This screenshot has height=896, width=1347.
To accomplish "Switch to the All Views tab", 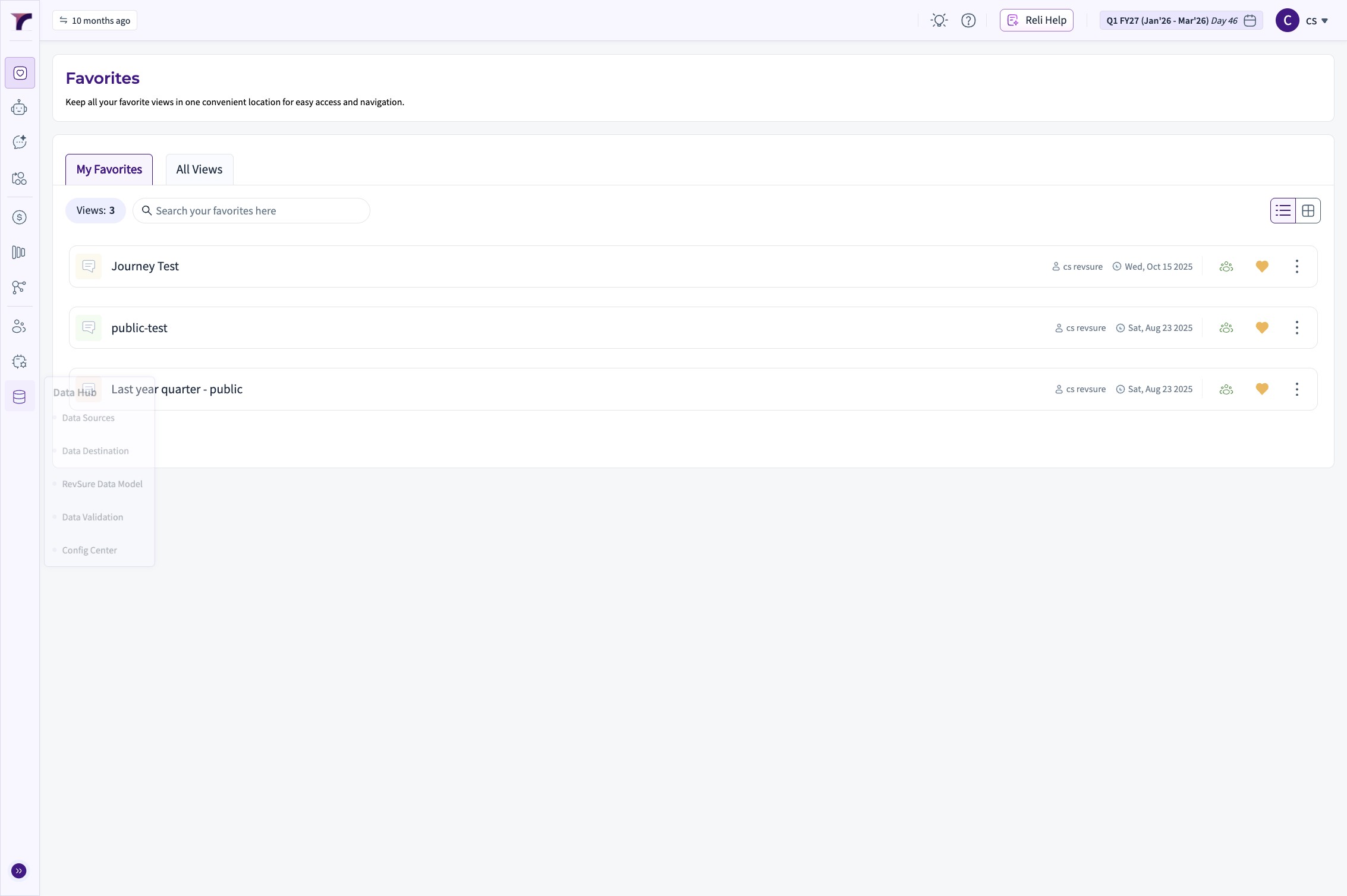I will [199, 170].
